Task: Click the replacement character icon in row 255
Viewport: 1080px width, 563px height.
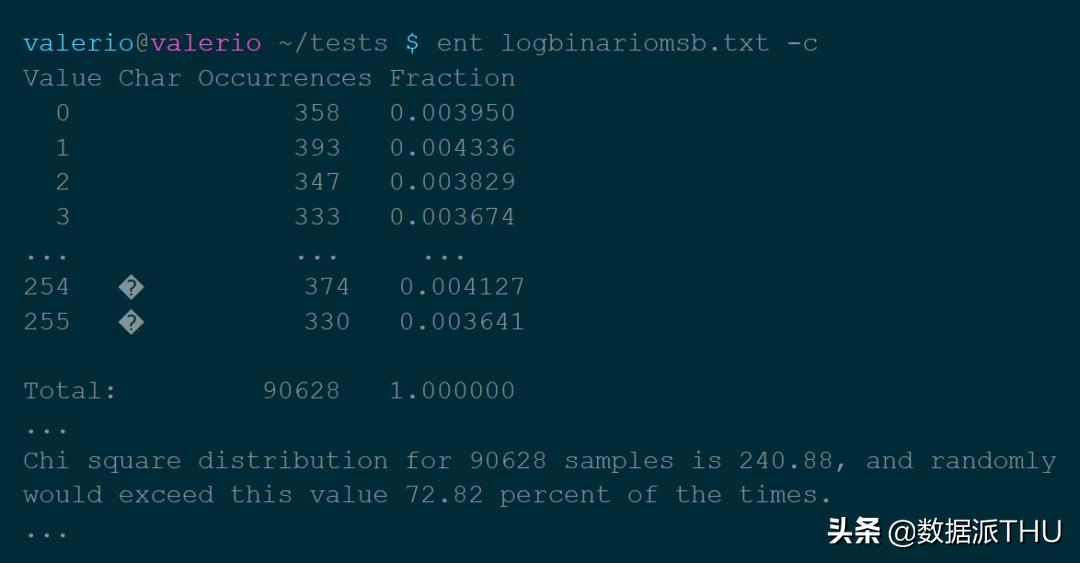Action: [x=131, y=322]
